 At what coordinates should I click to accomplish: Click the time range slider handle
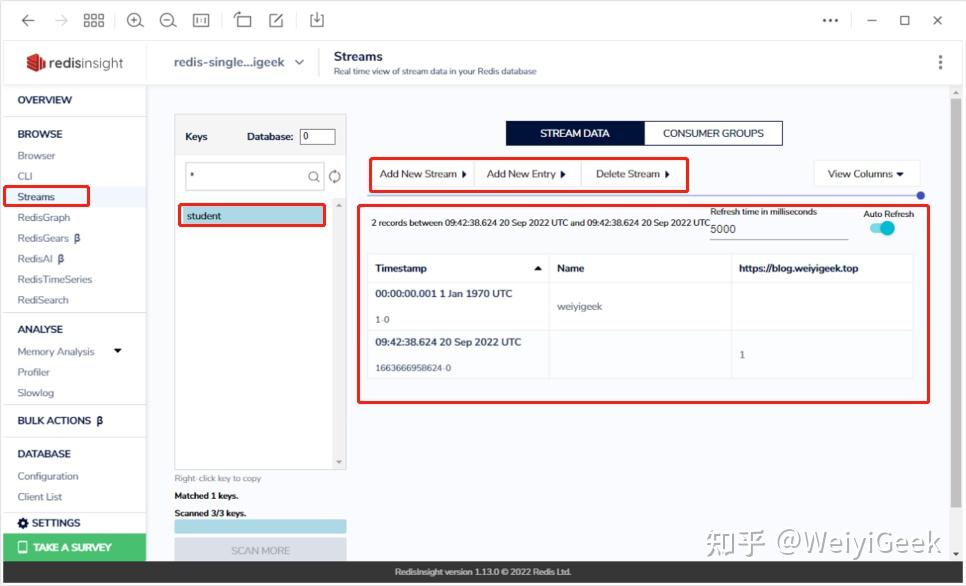click(x=920, y=196)
